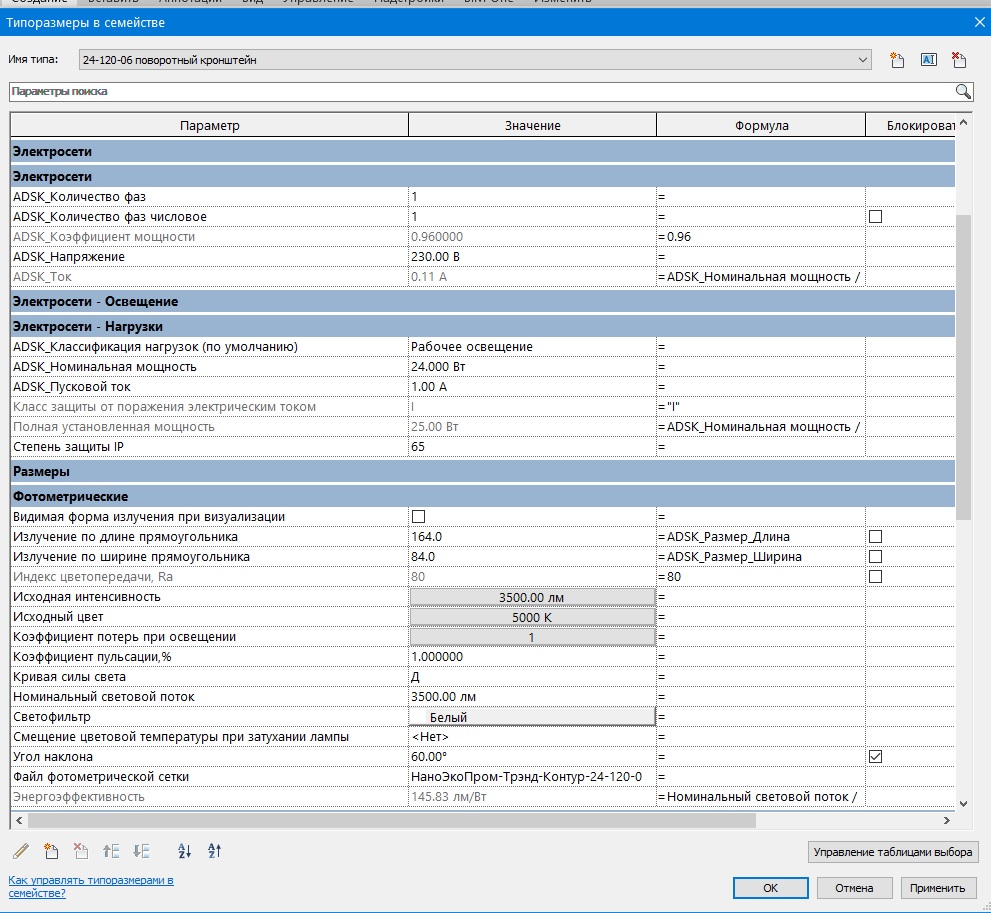The height and width of the screenshot is (913, 991).
Task: Select the Размеры group header
Action: [482, 471]
